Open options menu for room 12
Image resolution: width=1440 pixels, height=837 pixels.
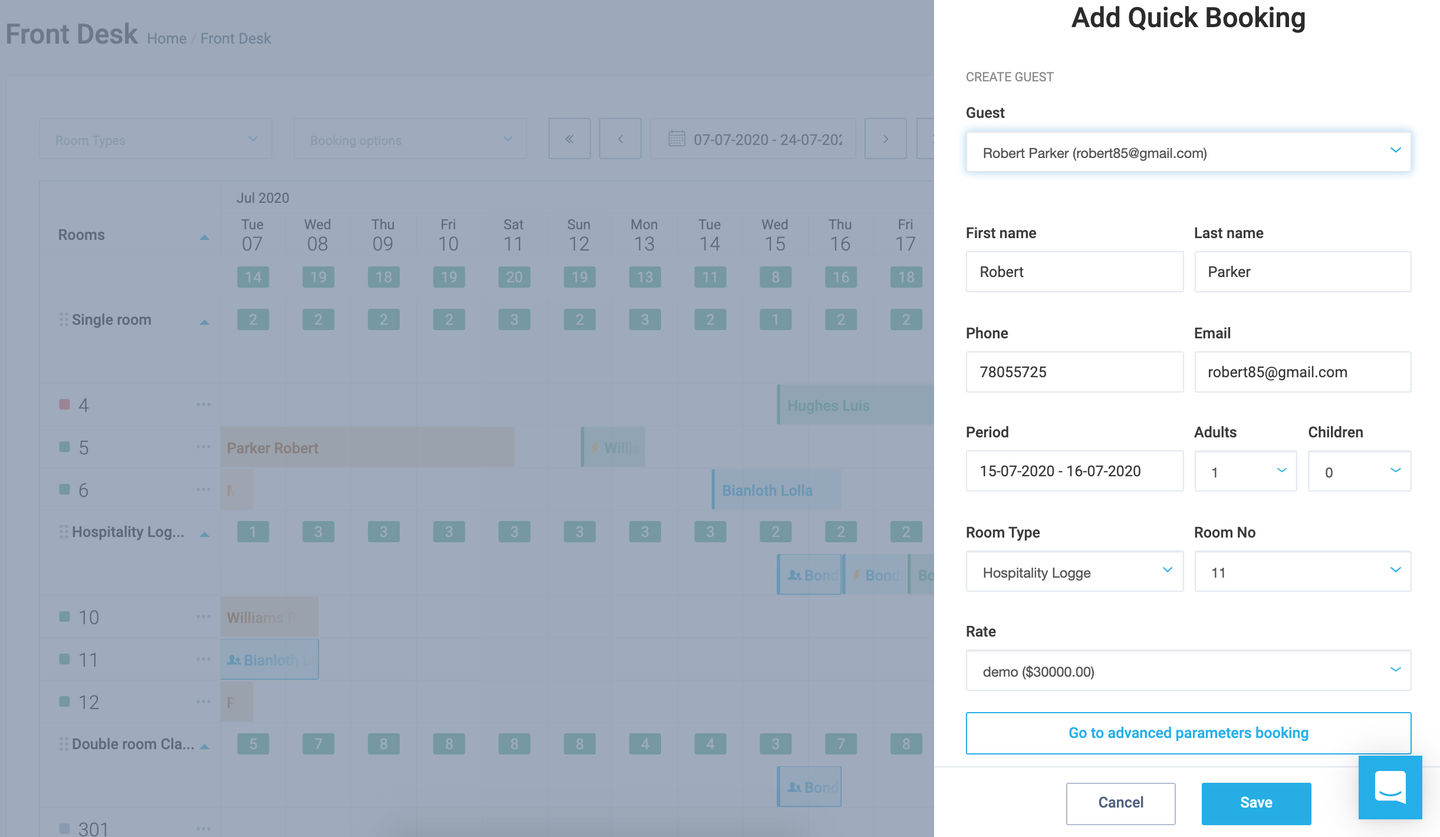[x=204, y=702]
